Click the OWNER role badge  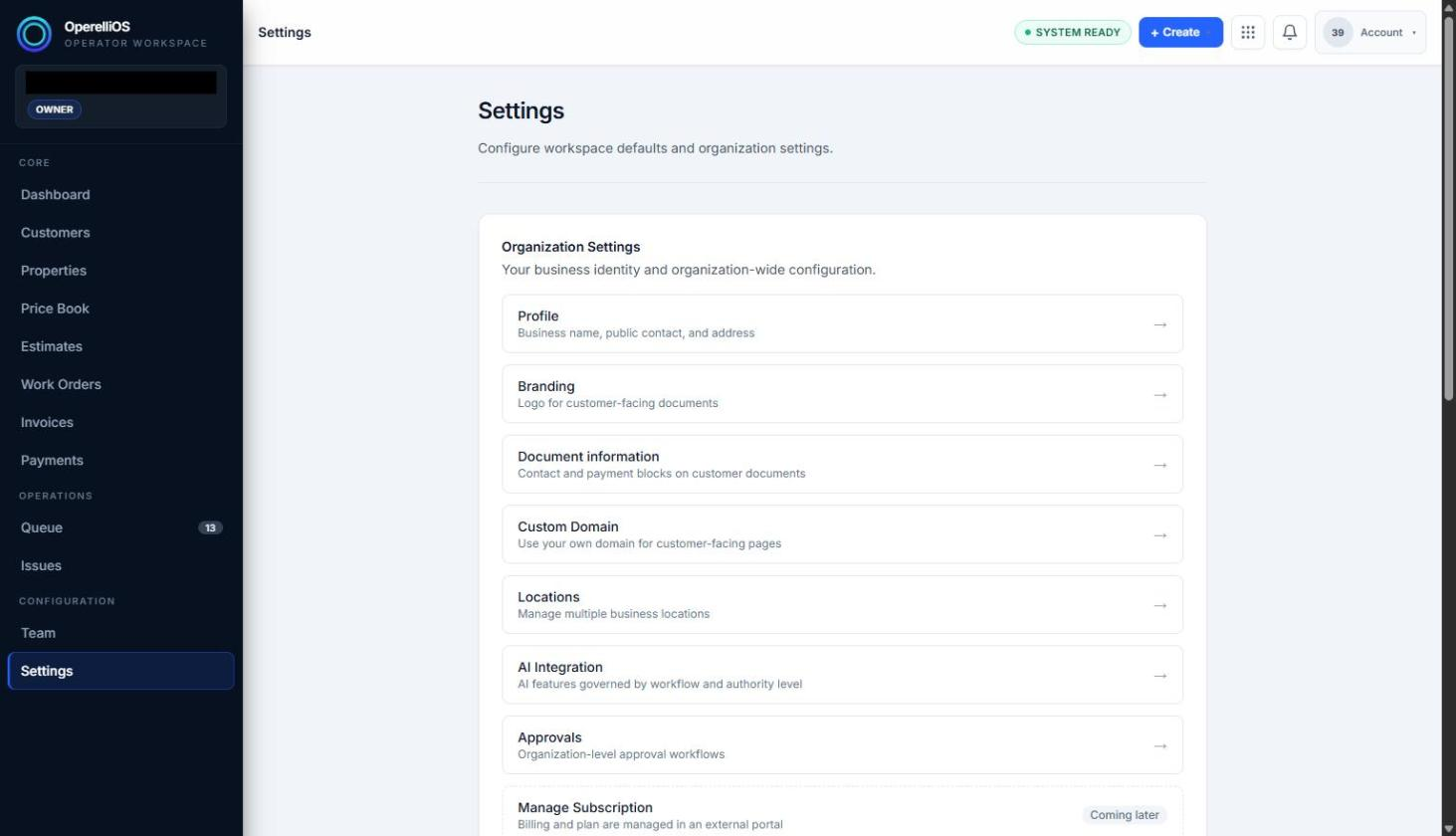[x=55, y=109]
